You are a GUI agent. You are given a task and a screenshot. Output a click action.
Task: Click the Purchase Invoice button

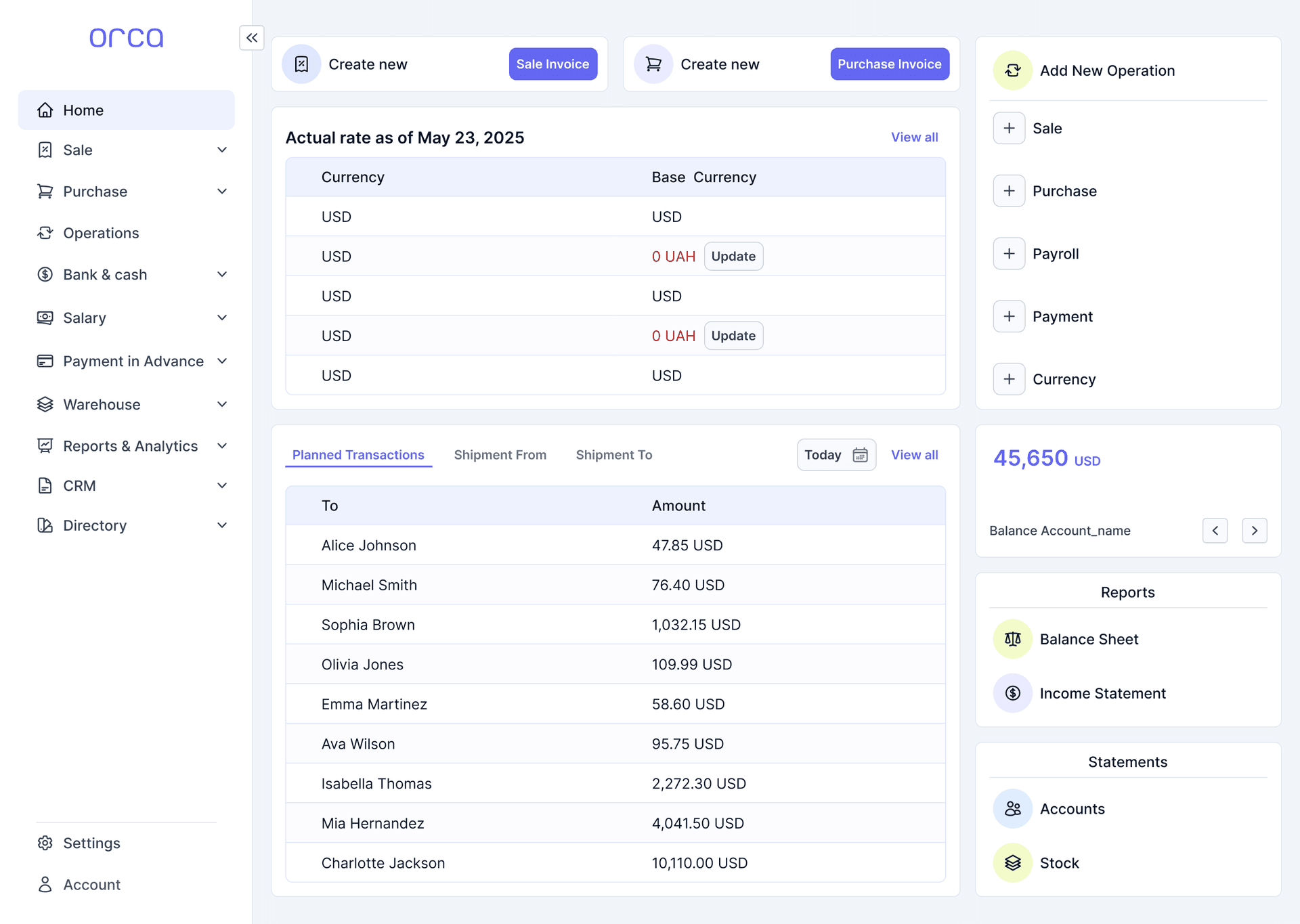click(x=889, y=64)
